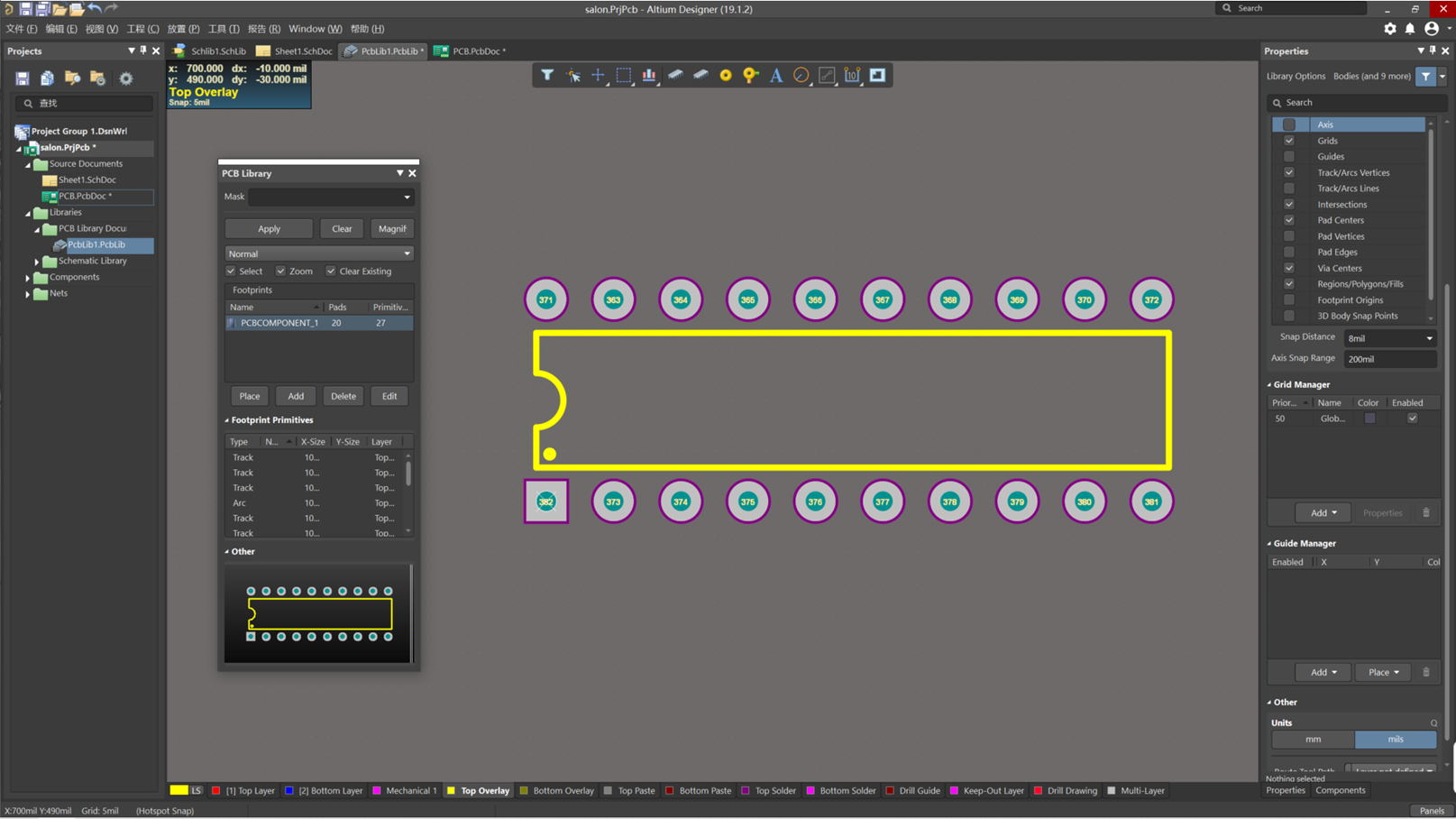Switch to the Schlib1.SchLib tab
The image size is (1456, 819).
click(x=210, y=51)
